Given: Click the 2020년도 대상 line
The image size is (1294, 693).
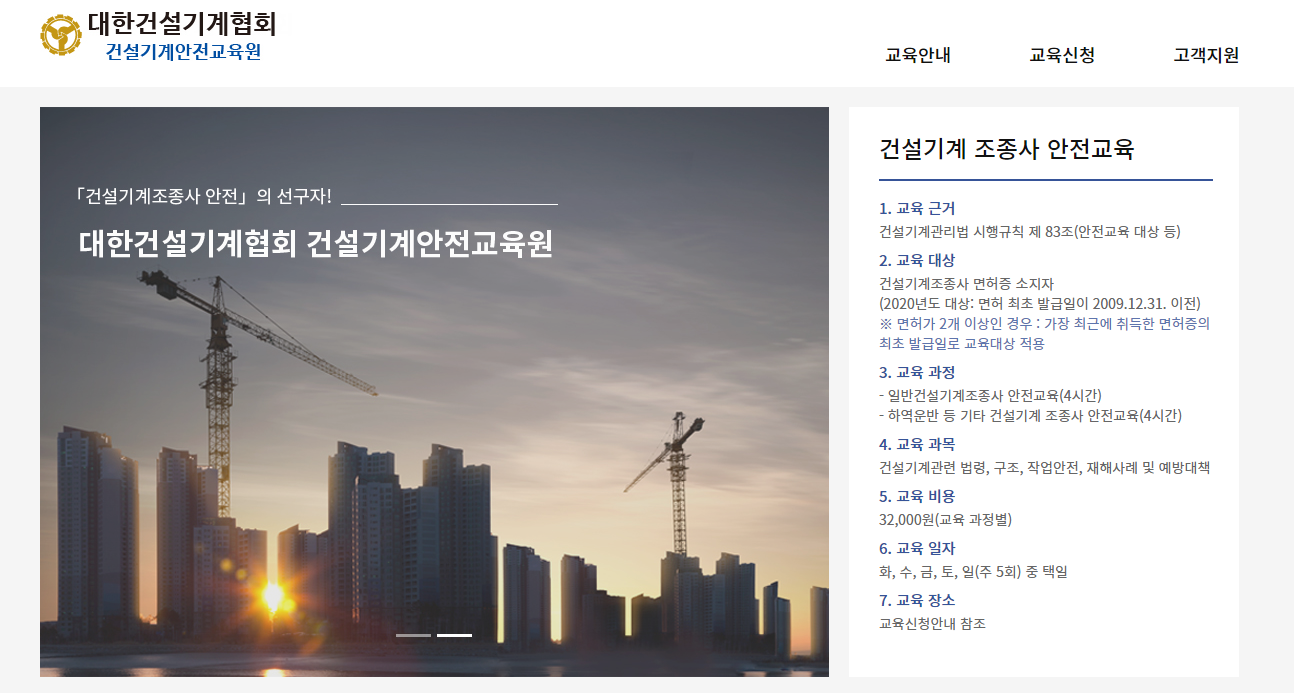Looking at the screenshot, I should coord(1040,303).
